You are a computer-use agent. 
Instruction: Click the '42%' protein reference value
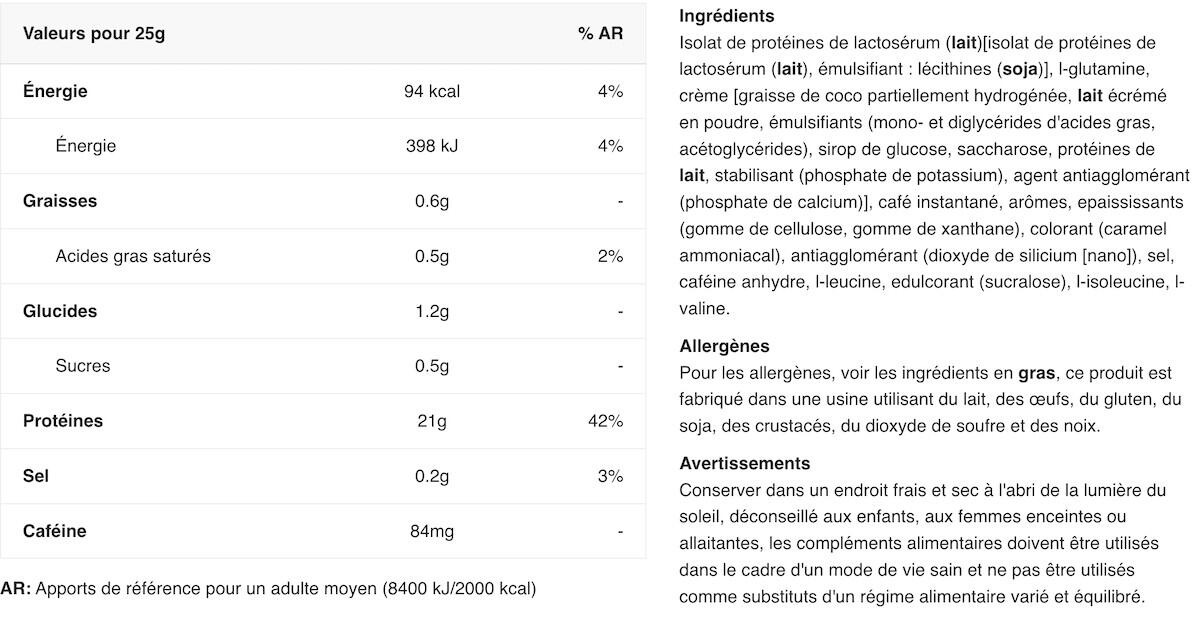tap(606, 421)
